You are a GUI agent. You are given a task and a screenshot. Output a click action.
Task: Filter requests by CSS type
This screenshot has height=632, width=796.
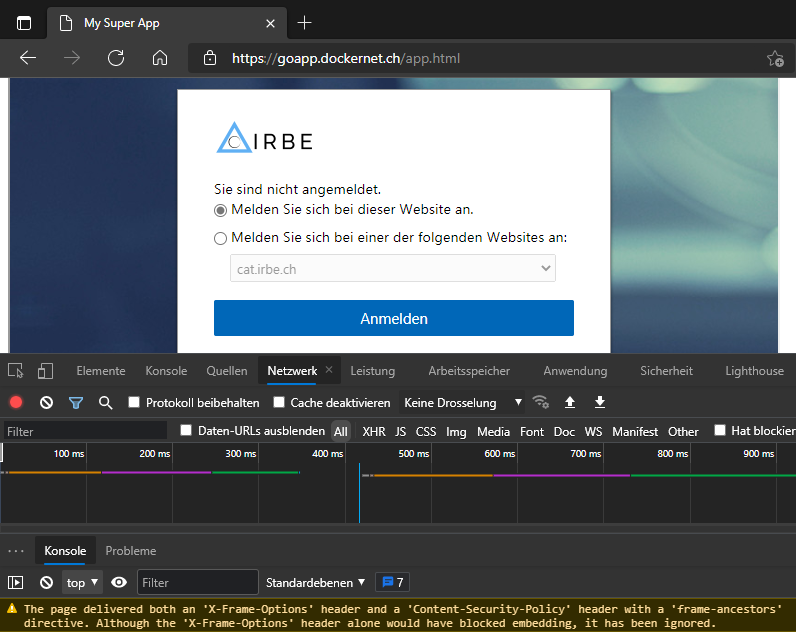[x=425, y=431]
